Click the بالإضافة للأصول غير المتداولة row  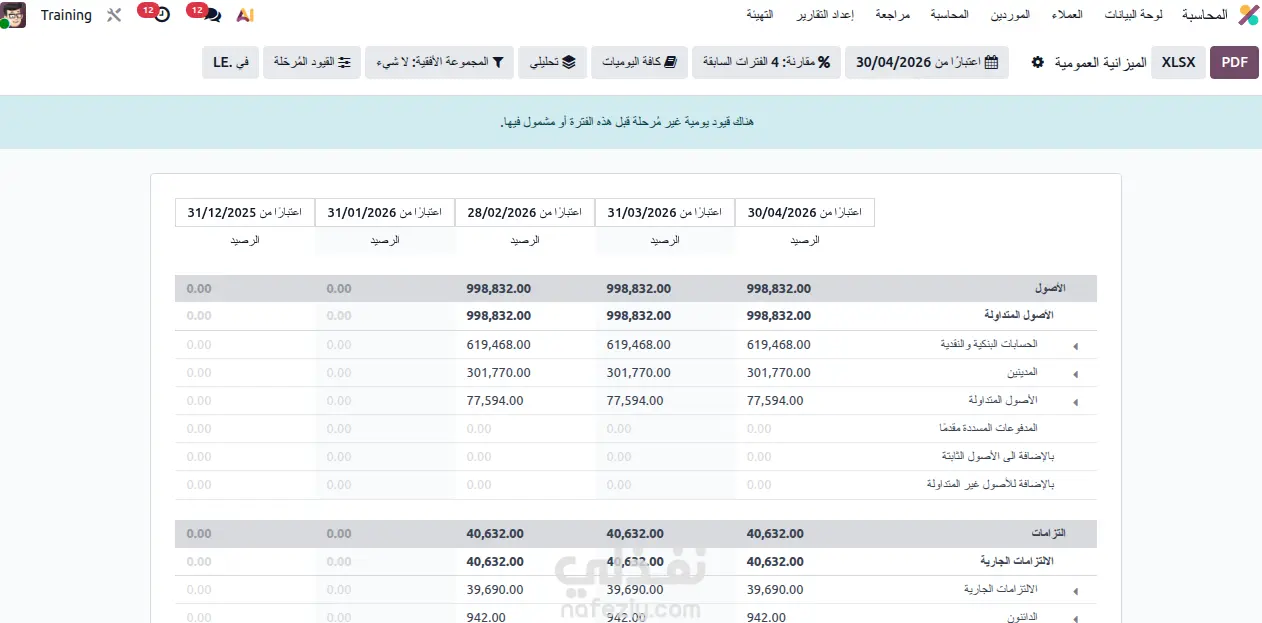[x=636, y=484]
